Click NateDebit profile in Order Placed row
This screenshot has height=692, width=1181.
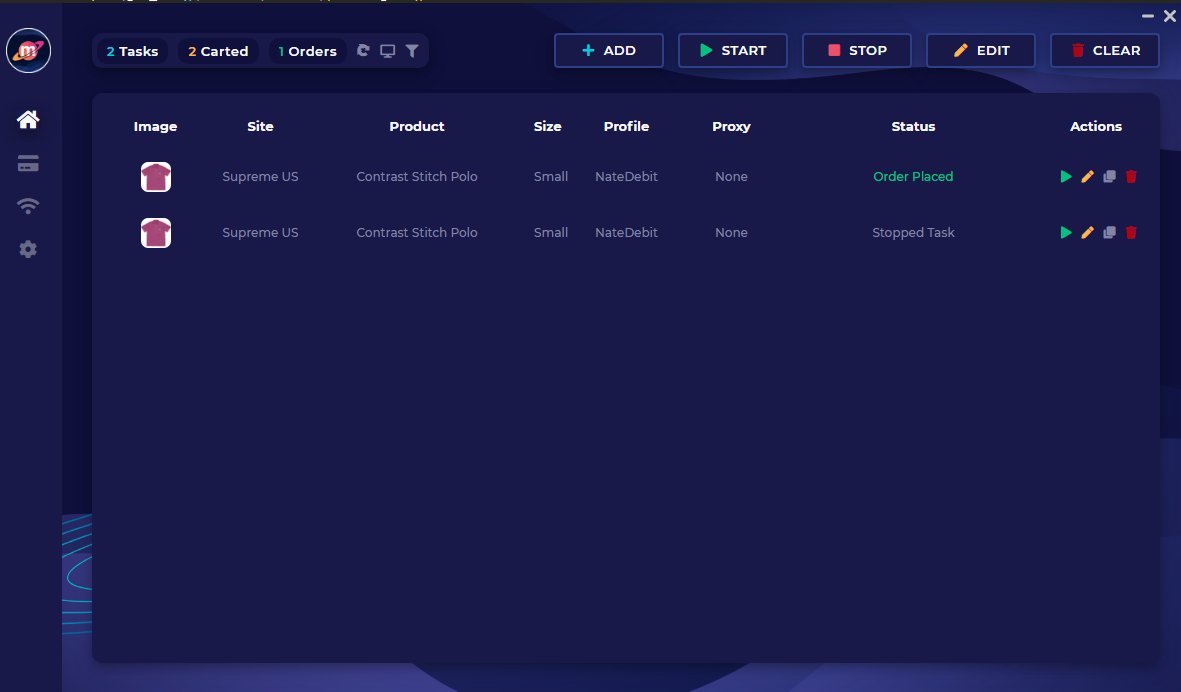(x=626, y=176)
